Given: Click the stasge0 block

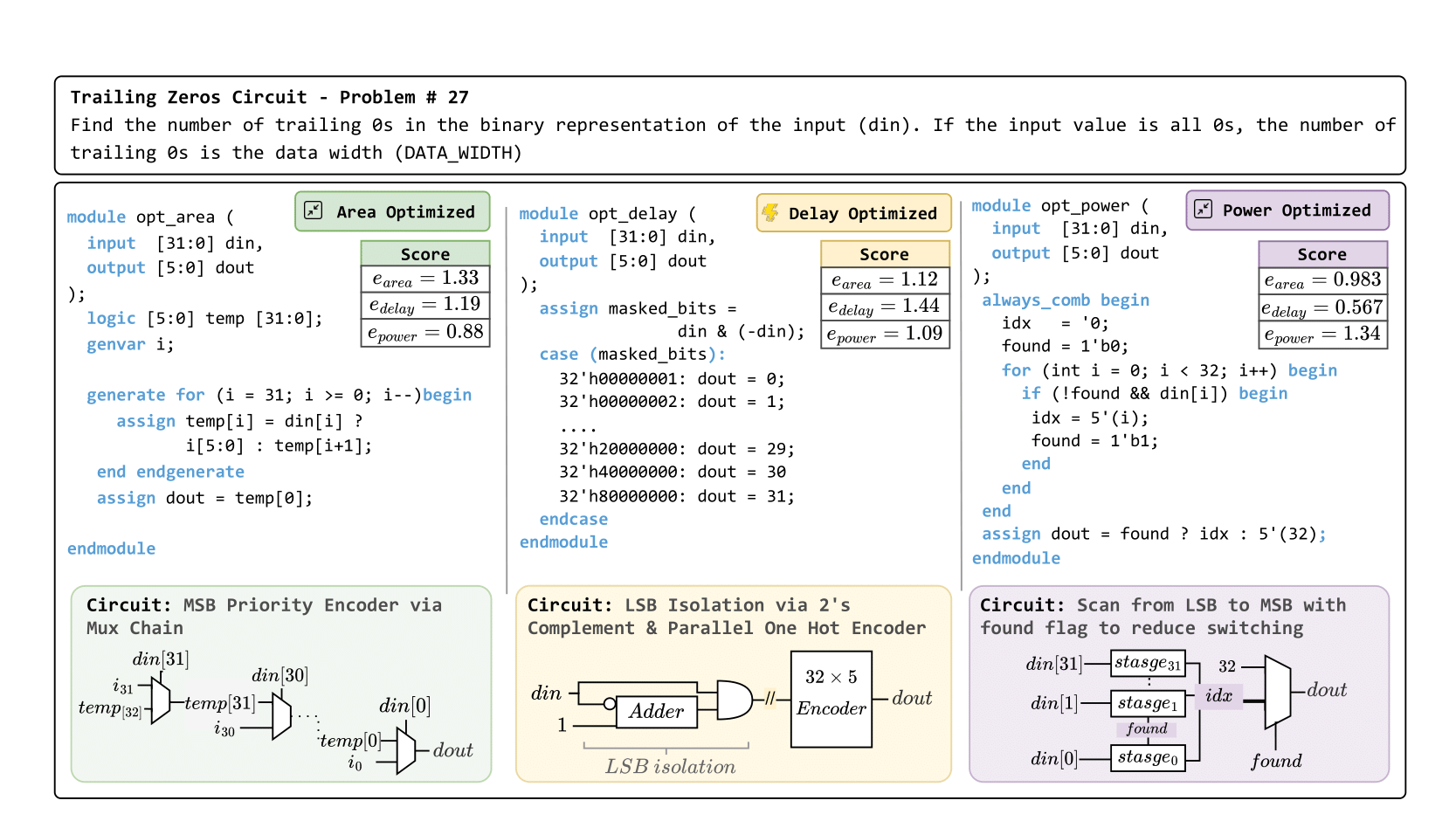Looking at the screenshot, I should coord(1148,757).
